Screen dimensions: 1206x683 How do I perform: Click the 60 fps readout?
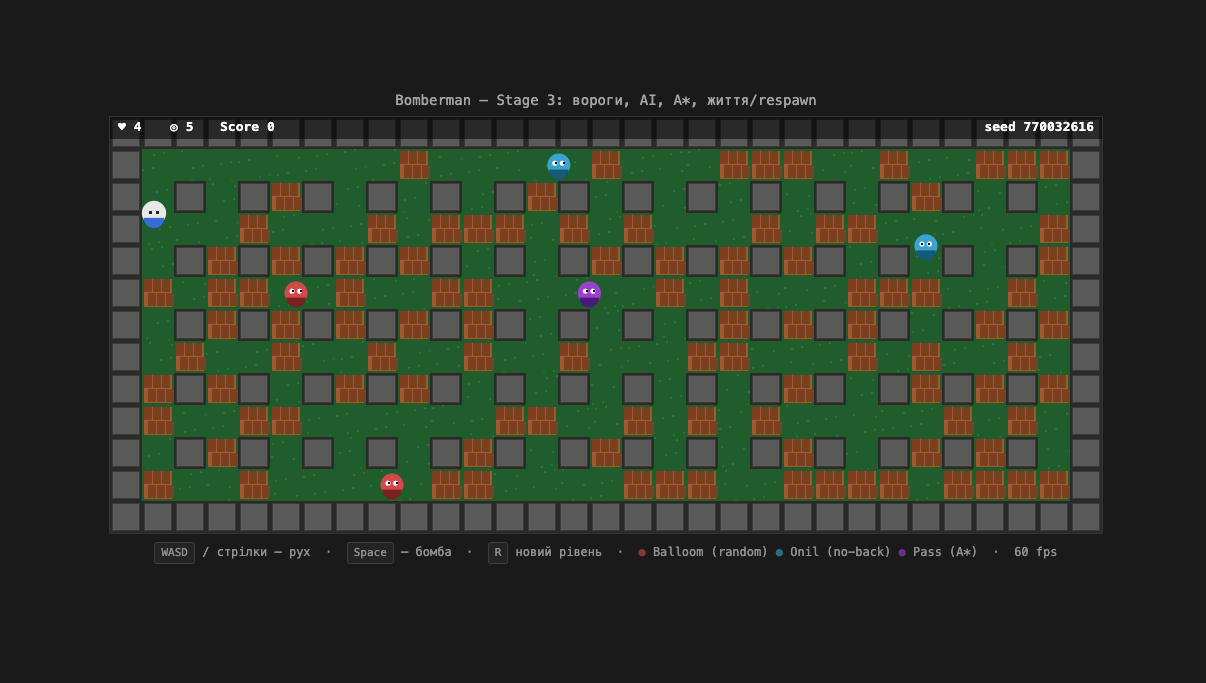1035,552
